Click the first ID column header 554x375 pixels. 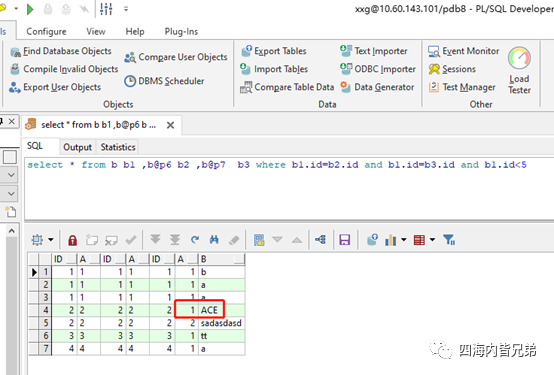pos(64,259)
